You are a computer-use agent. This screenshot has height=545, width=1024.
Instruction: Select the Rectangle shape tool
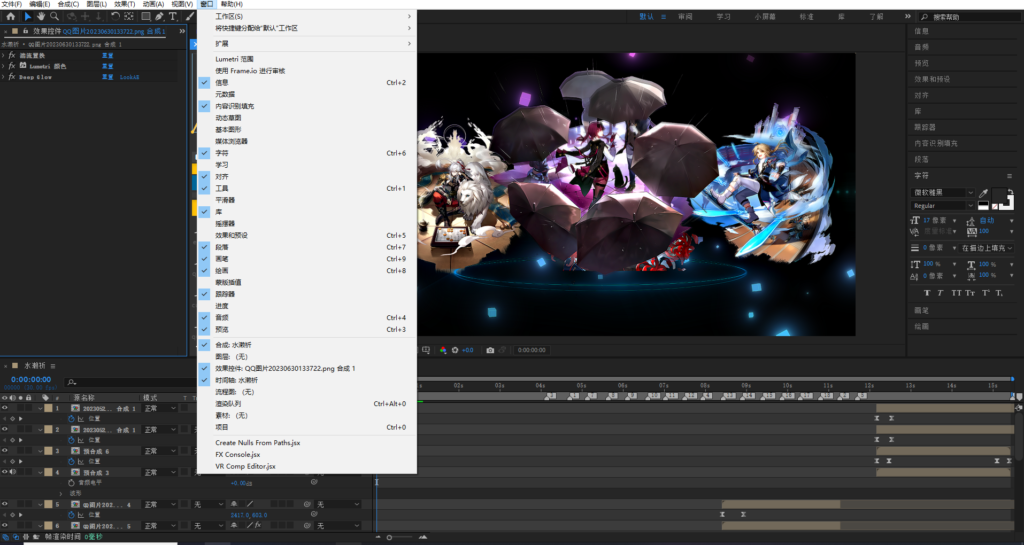pyautogui.click(x=146, y=16)
